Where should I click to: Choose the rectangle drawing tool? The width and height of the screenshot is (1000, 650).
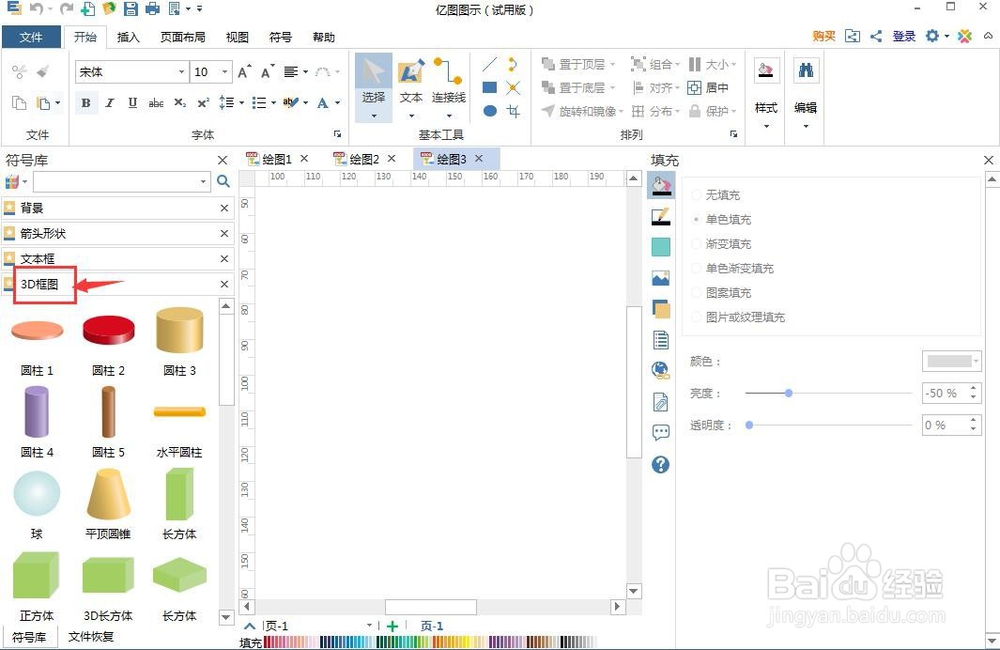pyautogui.click(x=489, y=87)
